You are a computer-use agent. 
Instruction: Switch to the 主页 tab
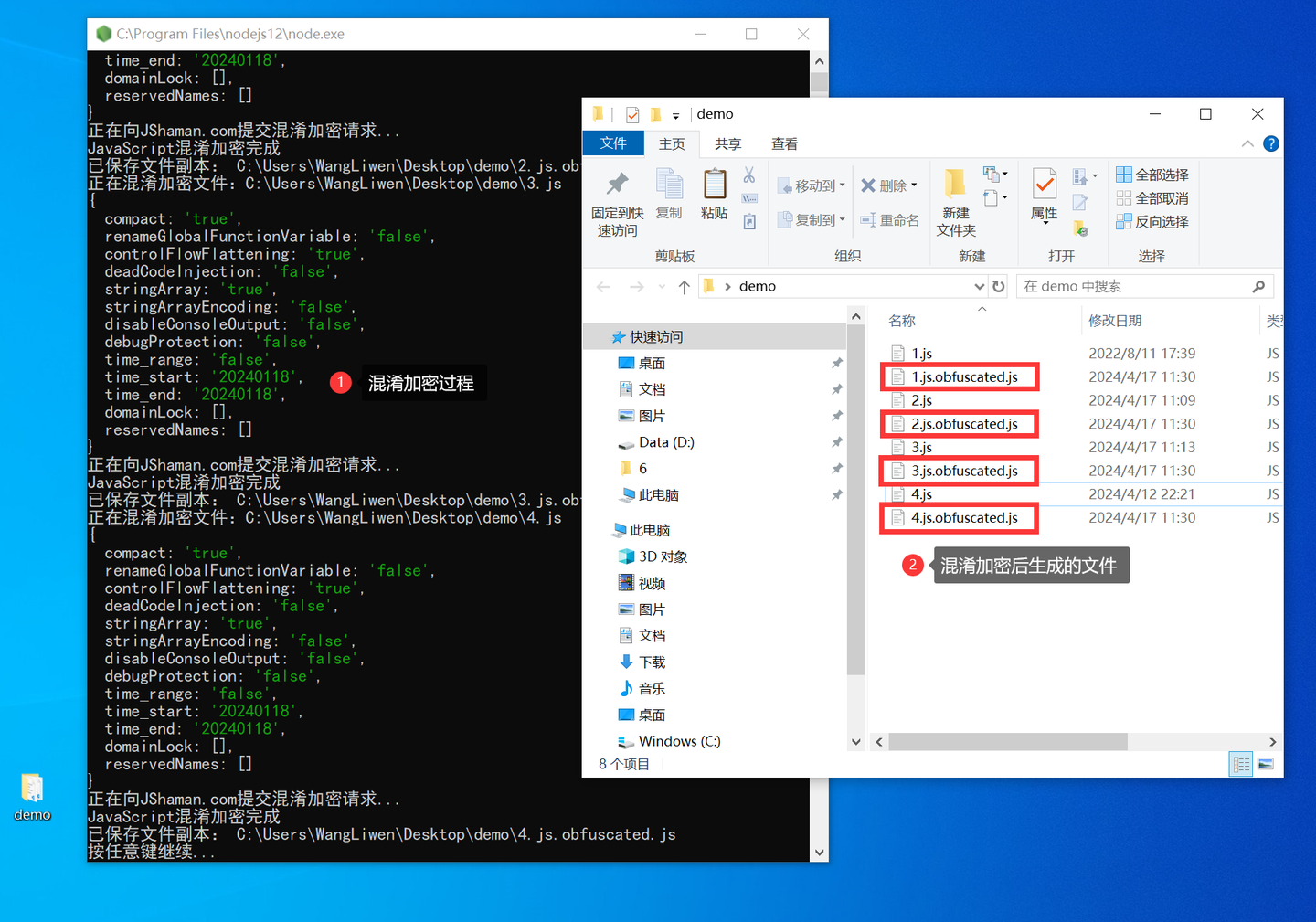pyautogui.click(x=672, y=144)
